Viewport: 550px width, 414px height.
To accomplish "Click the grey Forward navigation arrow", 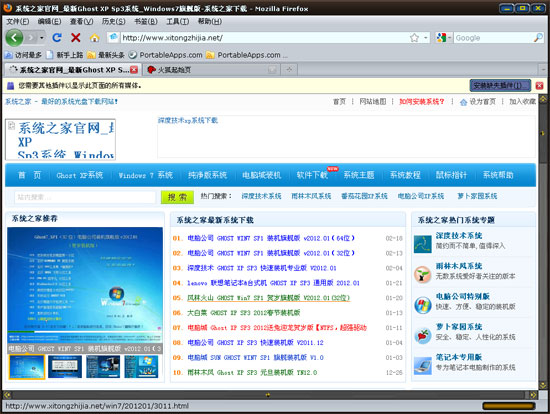I will (31, 37).
